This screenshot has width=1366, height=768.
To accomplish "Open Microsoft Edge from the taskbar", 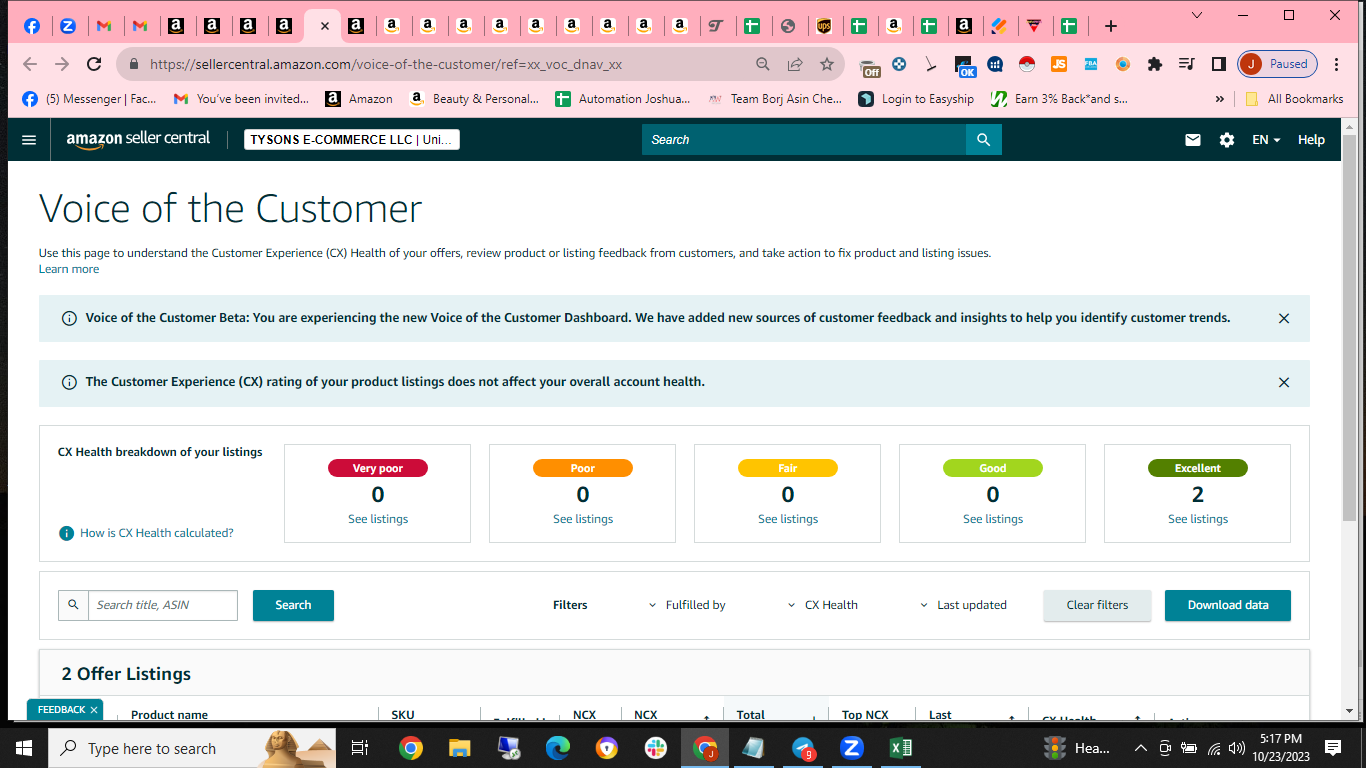I will pyautogui.click(x=557, y=748).
